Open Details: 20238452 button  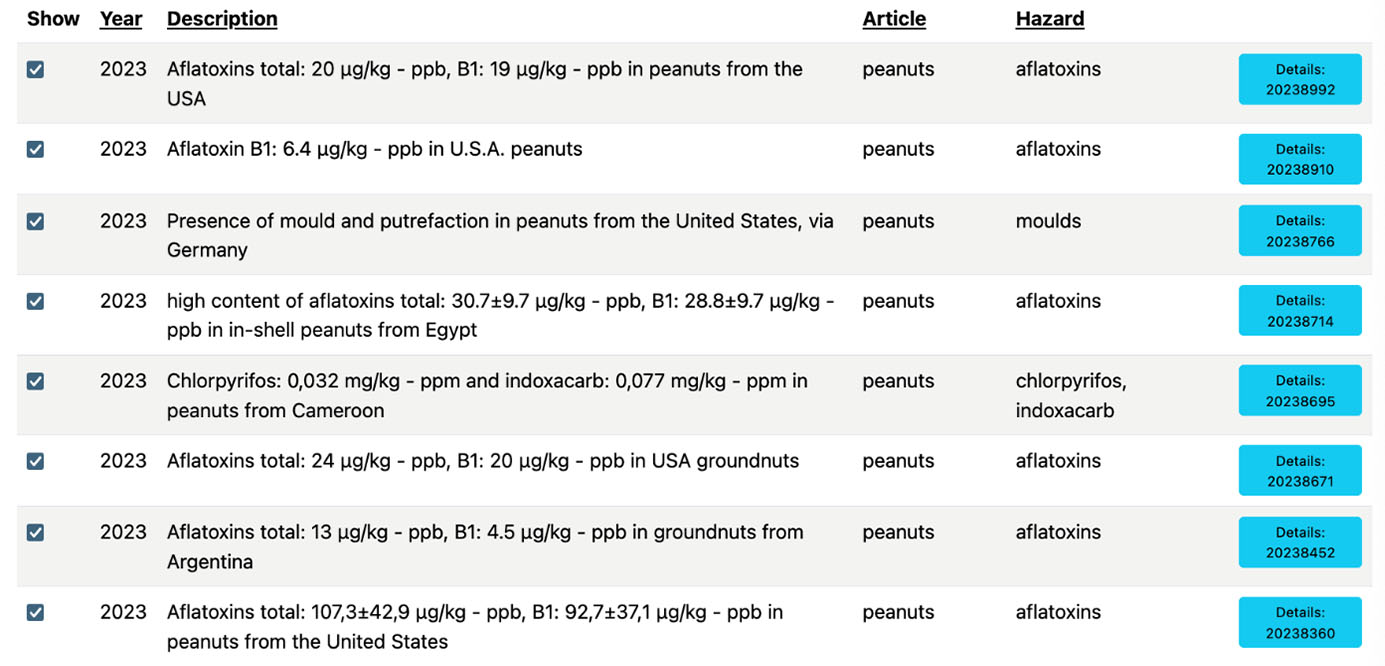point(1300,542)
